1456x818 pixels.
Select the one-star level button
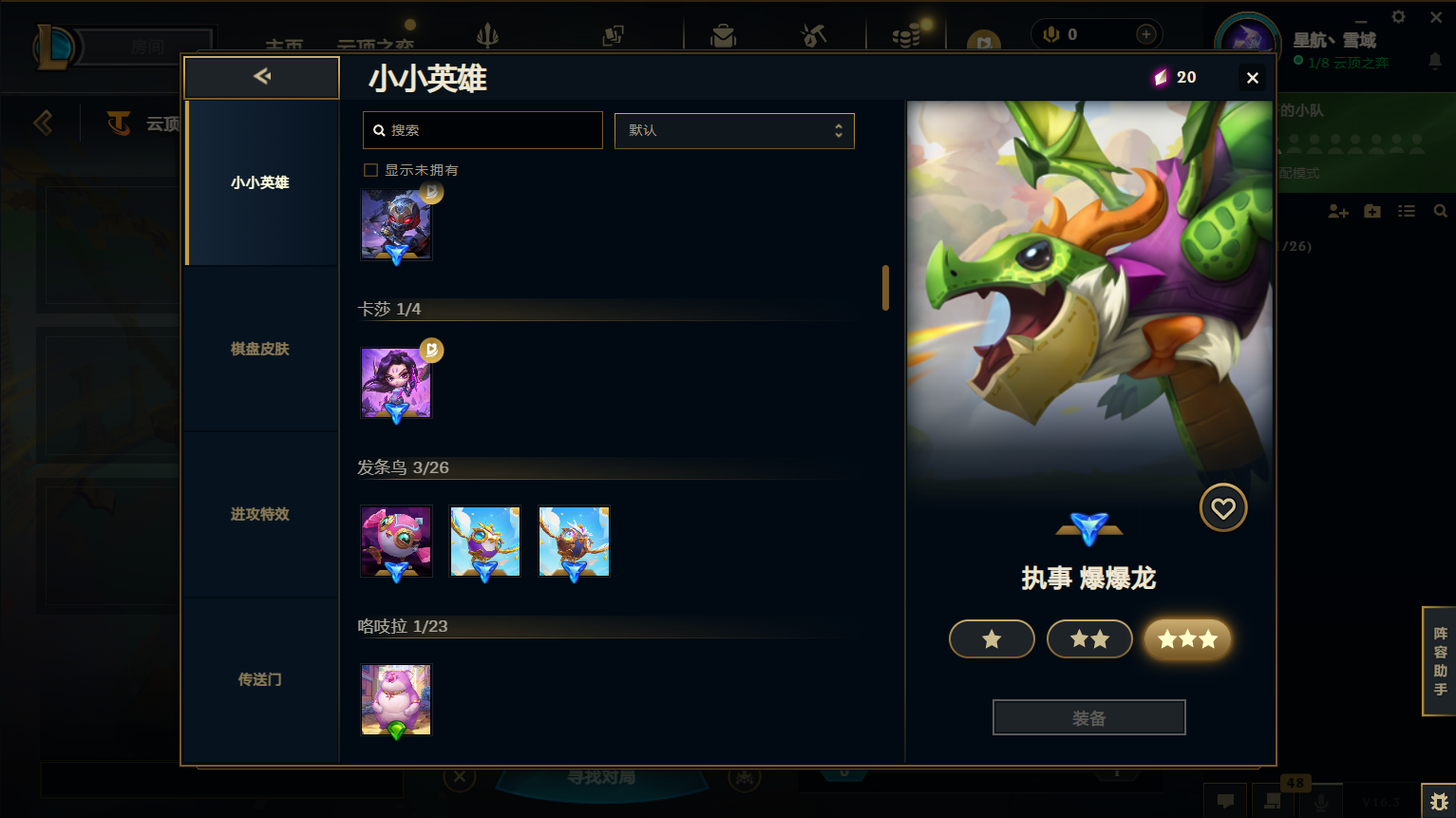click(x=992, y=638)
